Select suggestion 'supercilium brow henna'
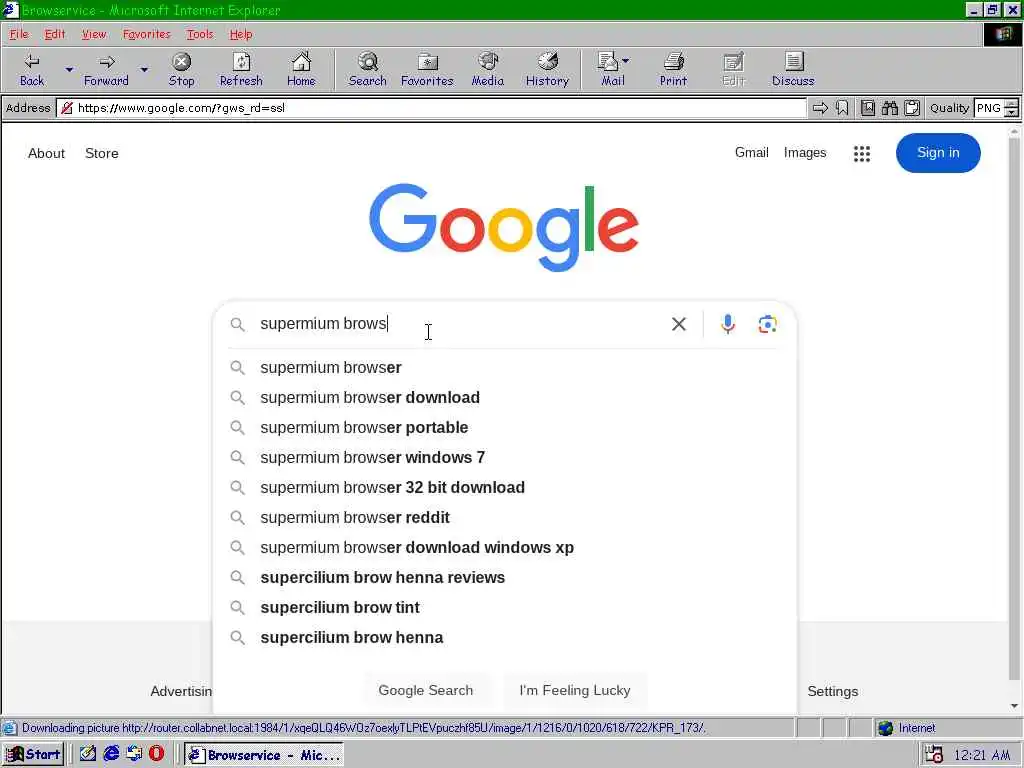The image size is (1024, 768). (505, 638)
